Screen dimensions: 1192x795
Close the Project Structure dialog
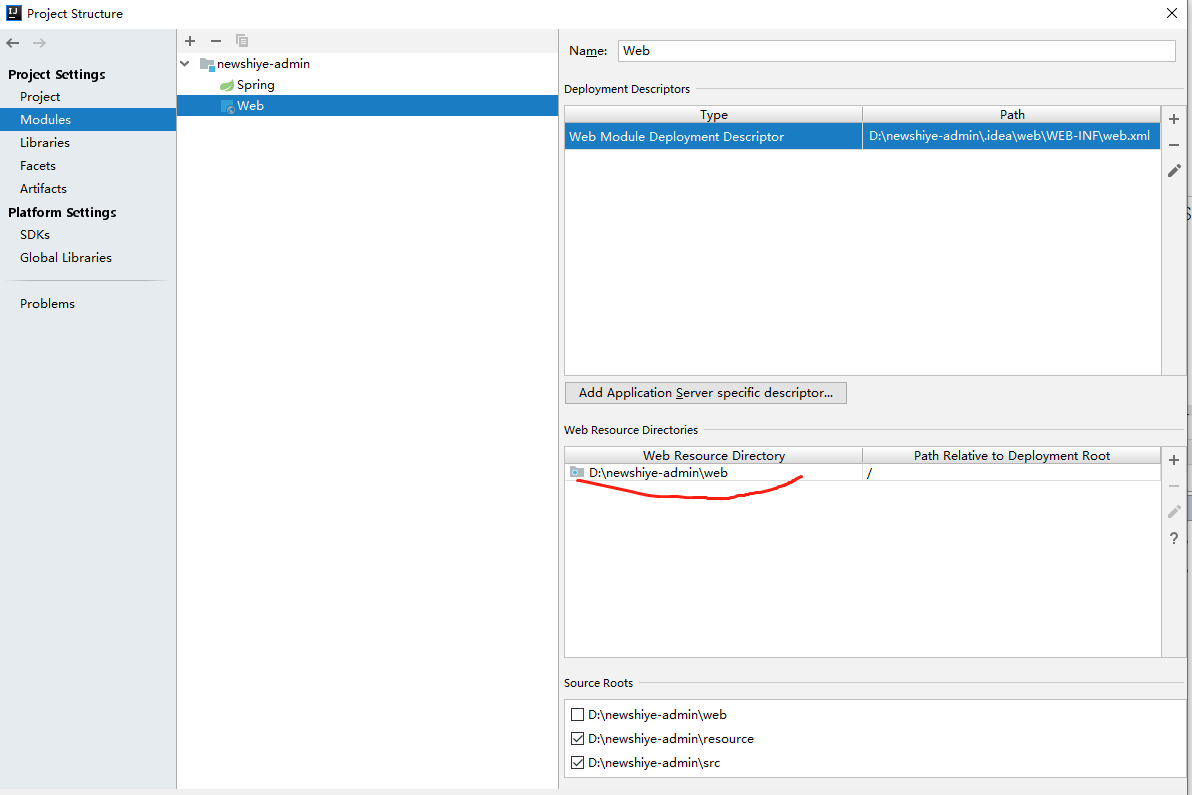coord(1171,14)
